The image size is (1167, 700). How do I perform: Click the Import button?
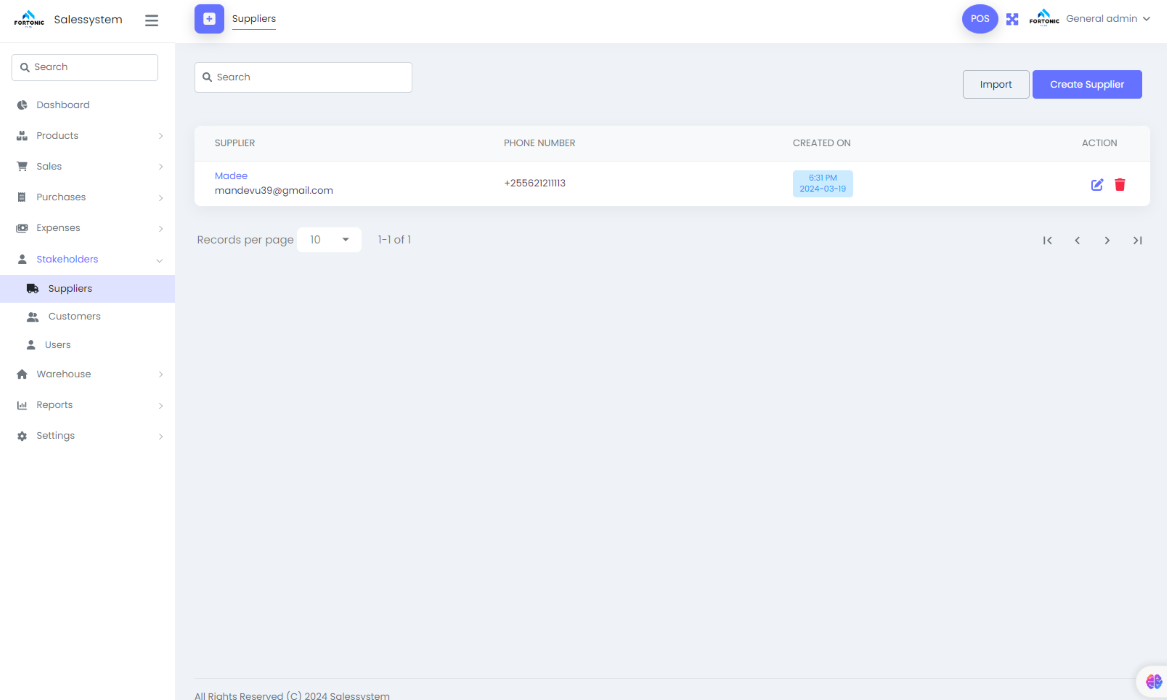coord(995,85)
